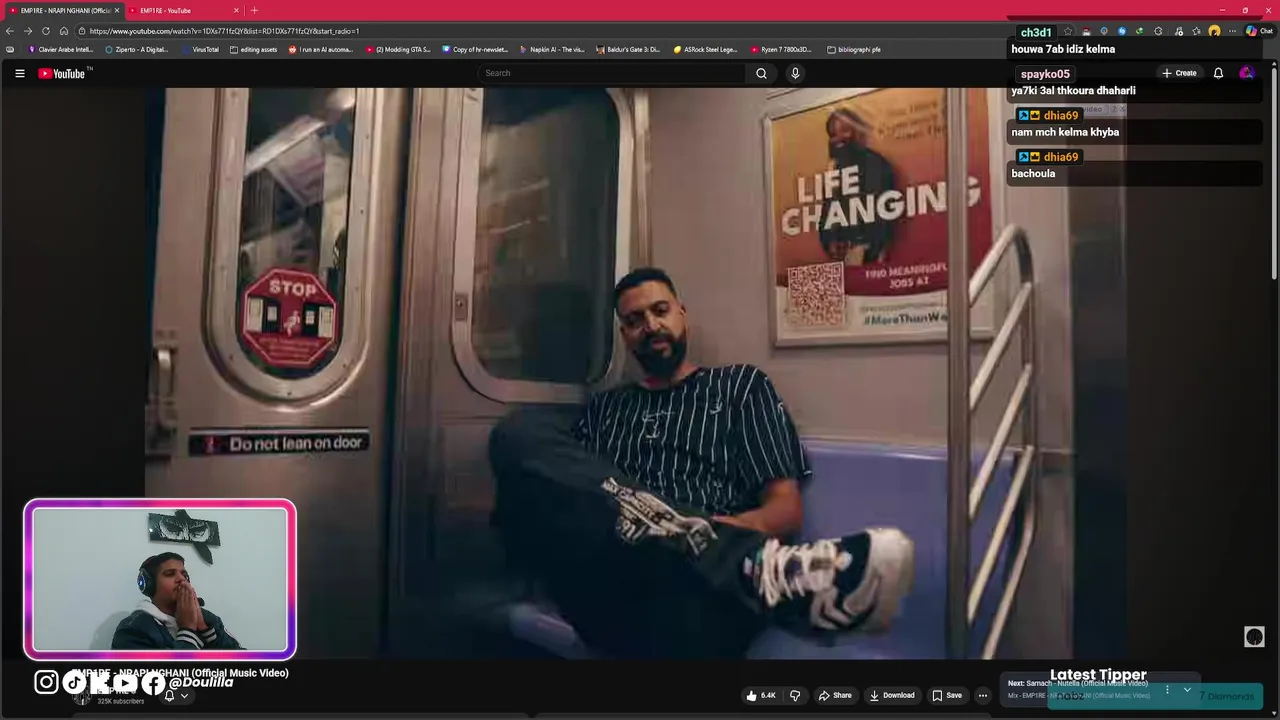Open the browser Chat sidebar button
This screenshot has height=720, width=1280.
coord(1259,31)
